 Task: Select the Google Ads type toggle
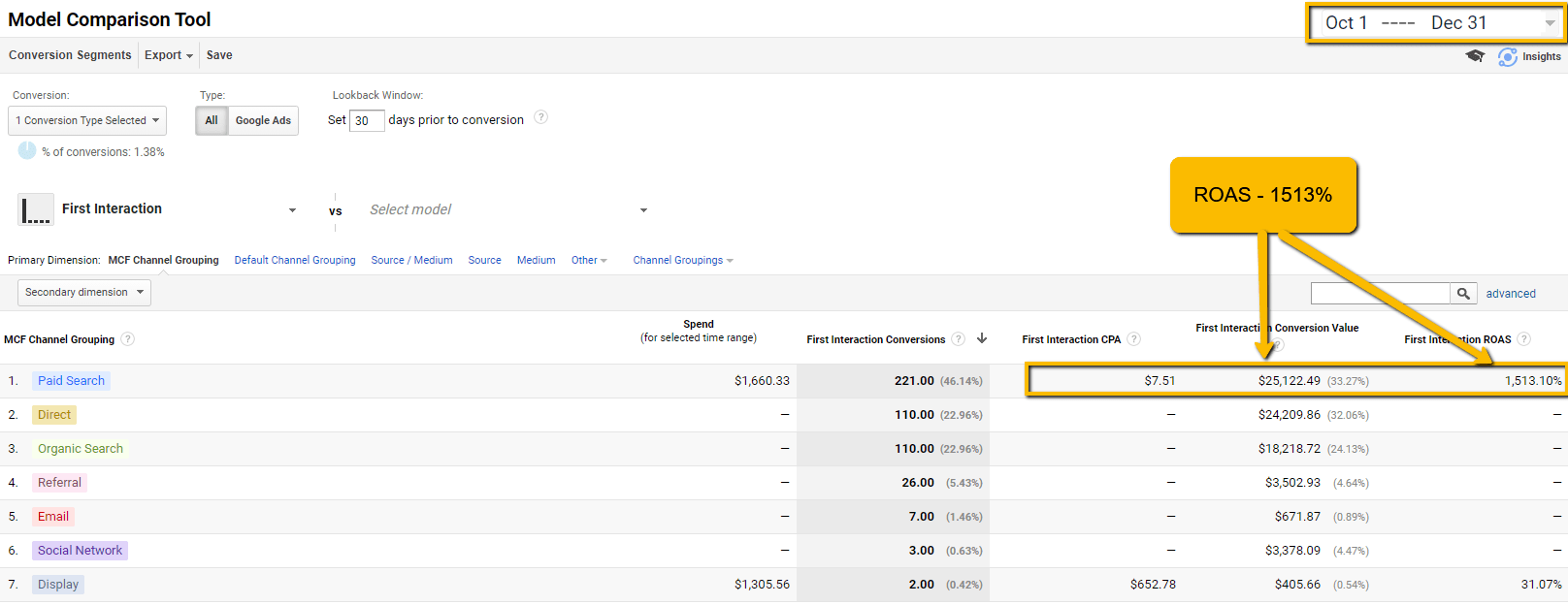pos(263,120)
